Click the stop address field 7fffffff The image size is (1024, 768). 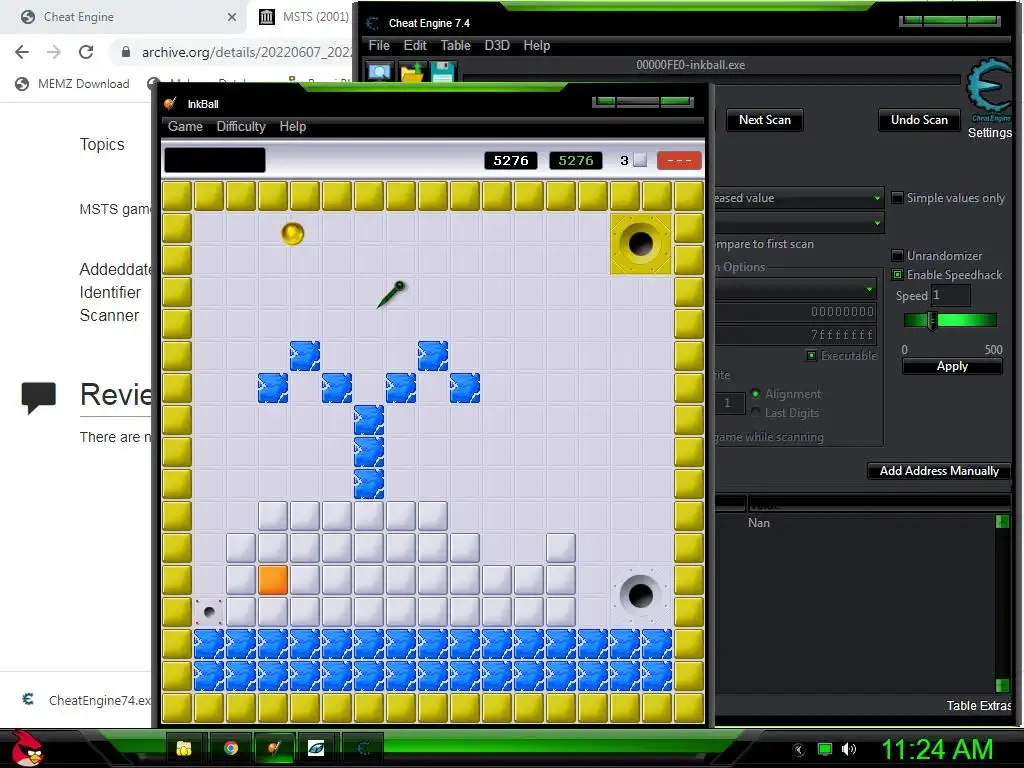tap(795, 334)
